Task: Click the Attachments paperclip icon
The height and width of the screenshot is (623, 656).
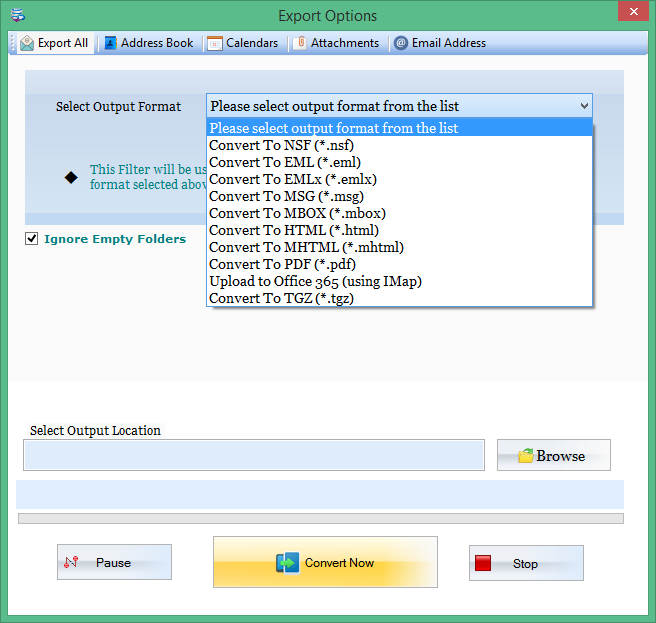Action: pyautogui.click(x=300, y=43)
